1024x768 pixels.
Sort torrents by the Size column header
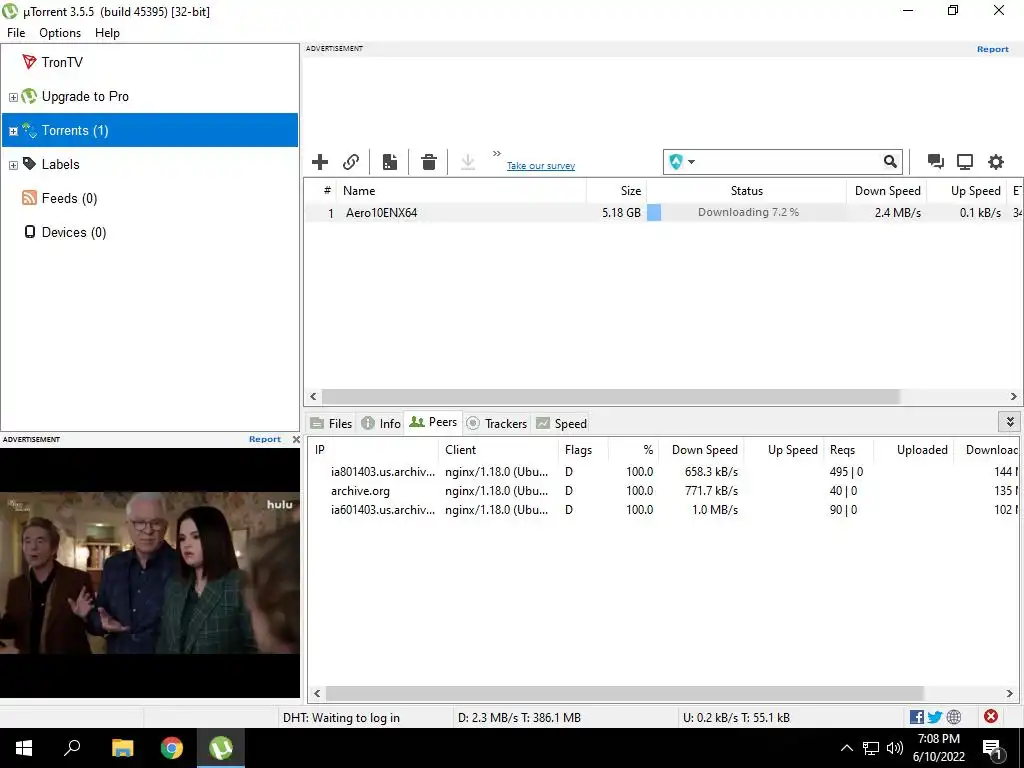click(616, 191)
